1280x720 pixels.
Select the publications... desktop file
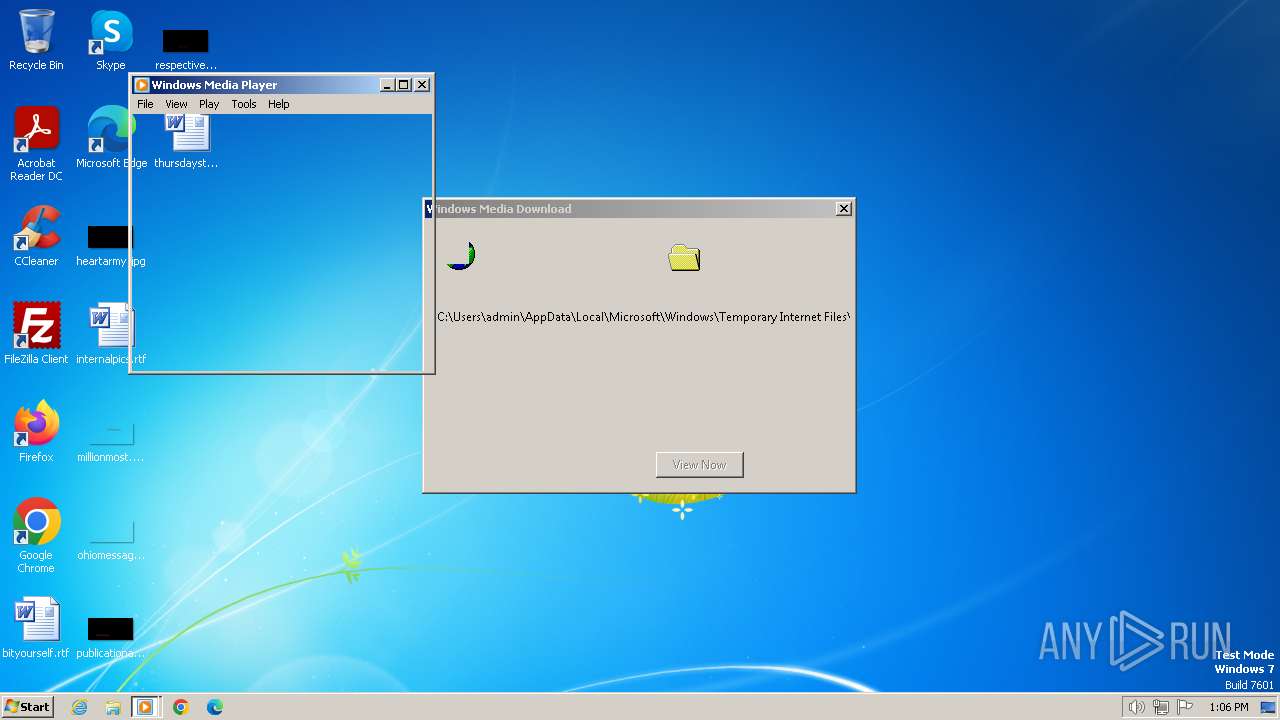click(111, 636)
